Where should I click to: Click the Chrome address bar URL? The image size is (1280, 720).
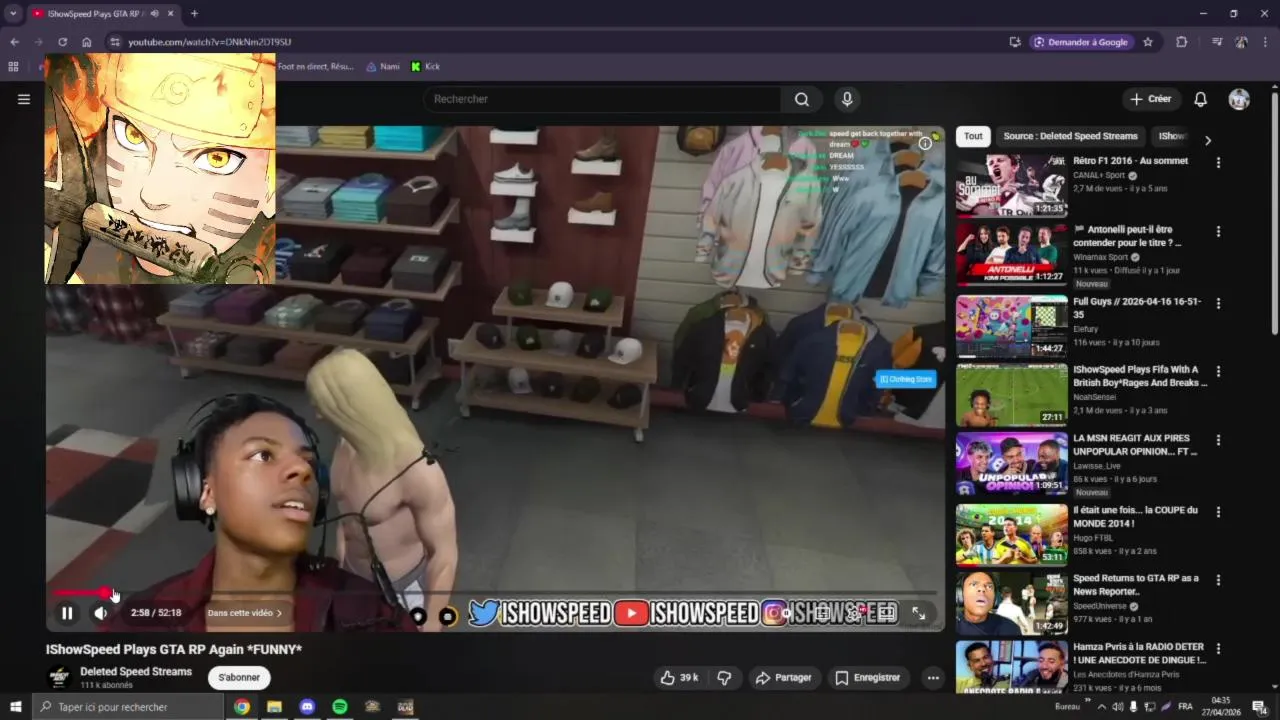click(x=210, y=42)
